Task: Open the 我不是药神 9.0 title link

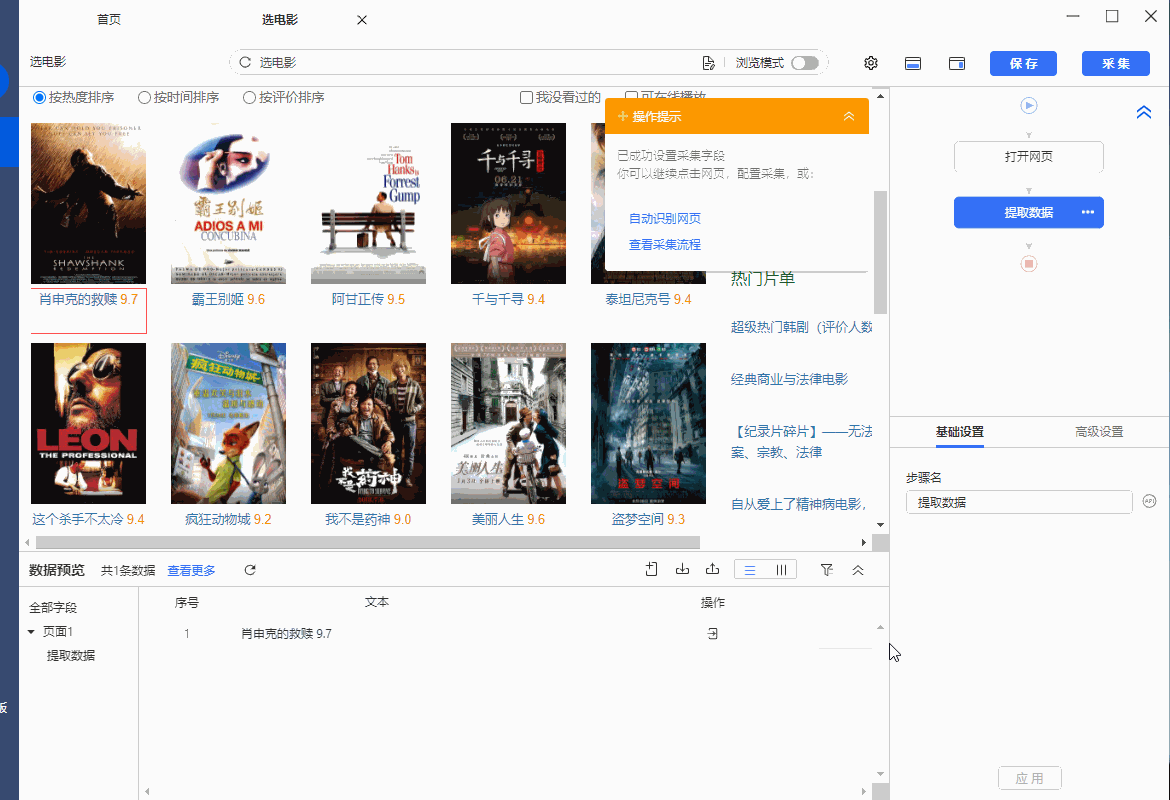Action: pyautogui.click(x=369, y=519)
